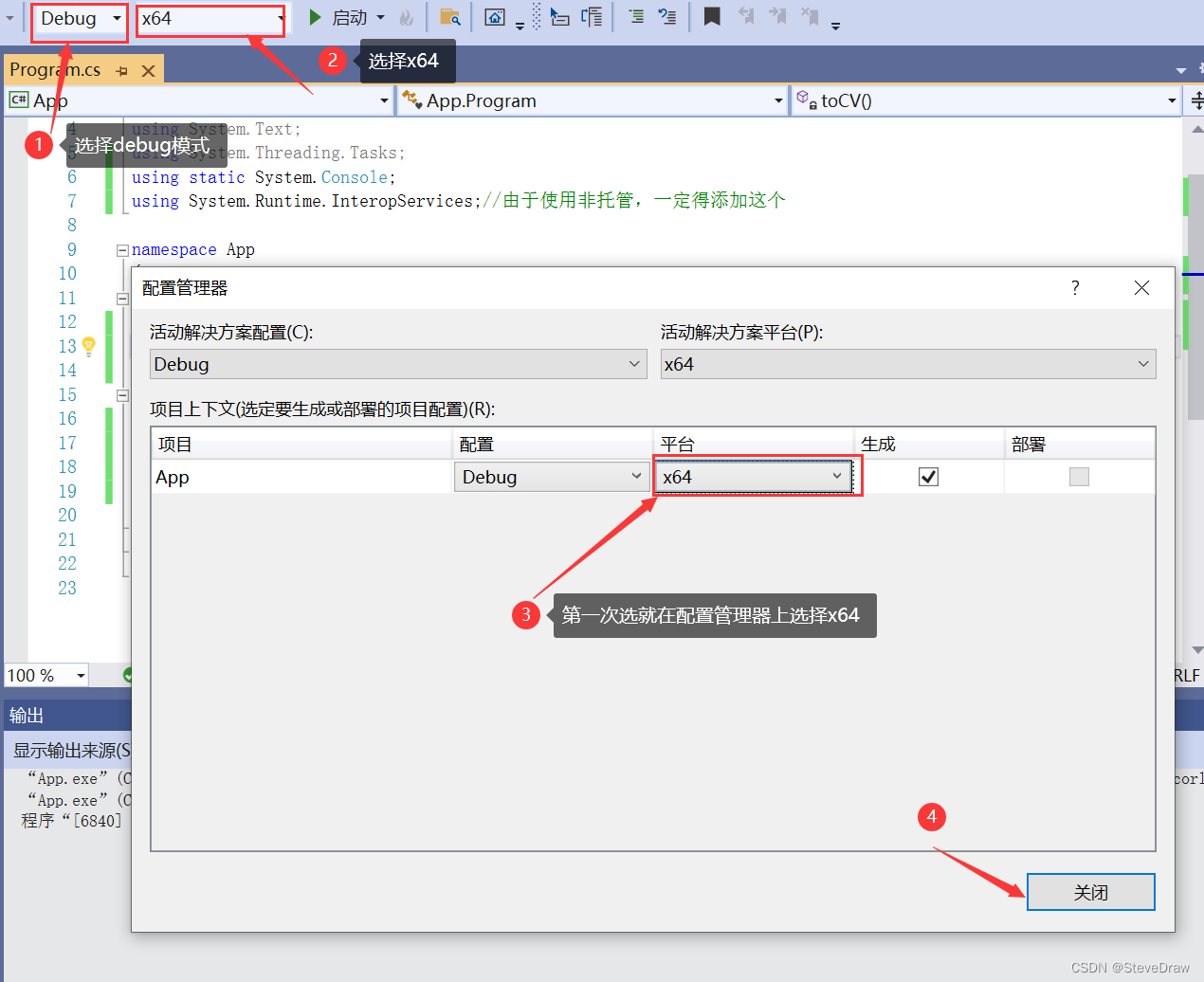Collapse the namespace App code region
This screenshot has width=1204, height=982.
(122, 249)
